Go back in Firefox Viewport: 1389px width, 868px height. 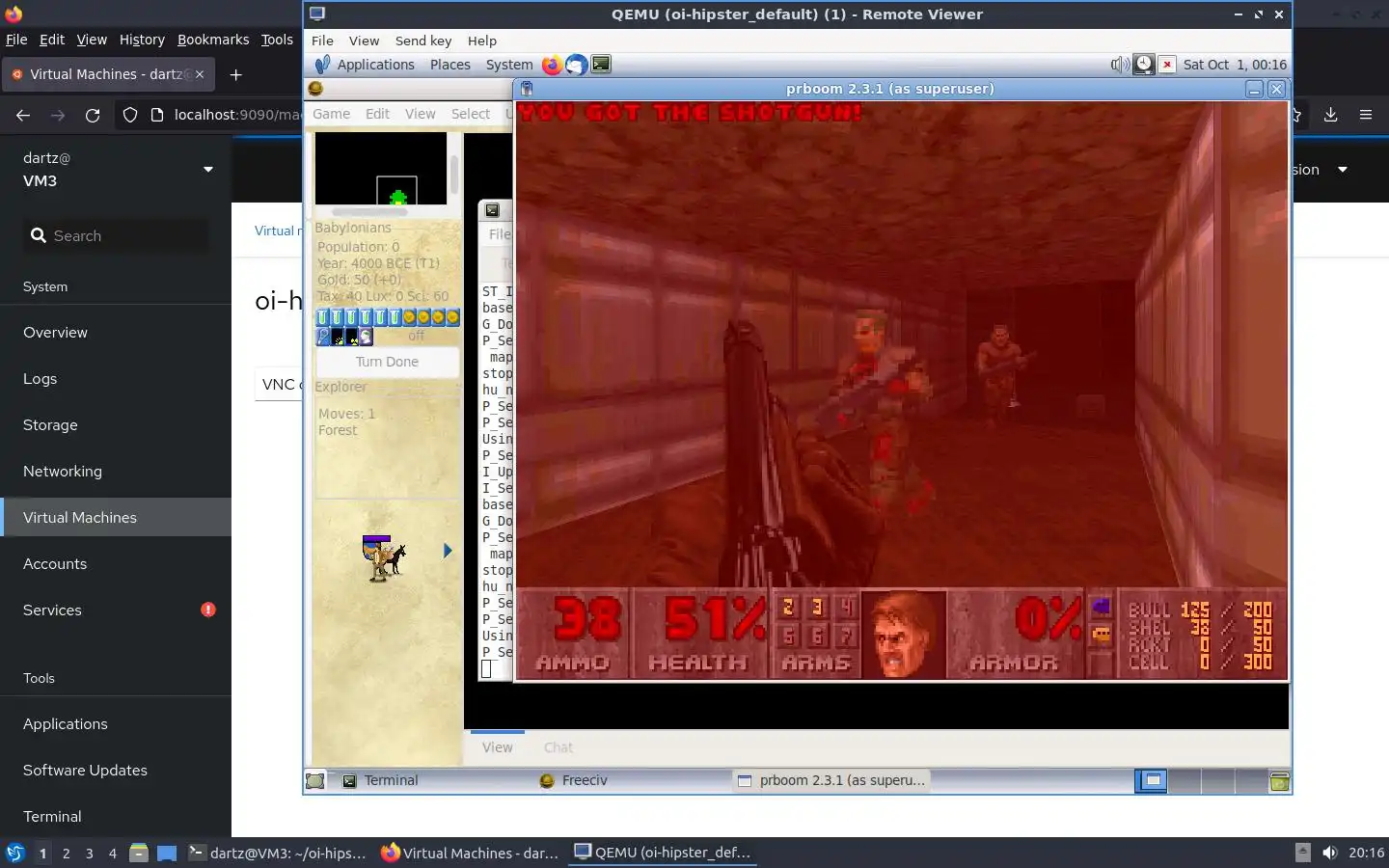(x=23, y=115)
